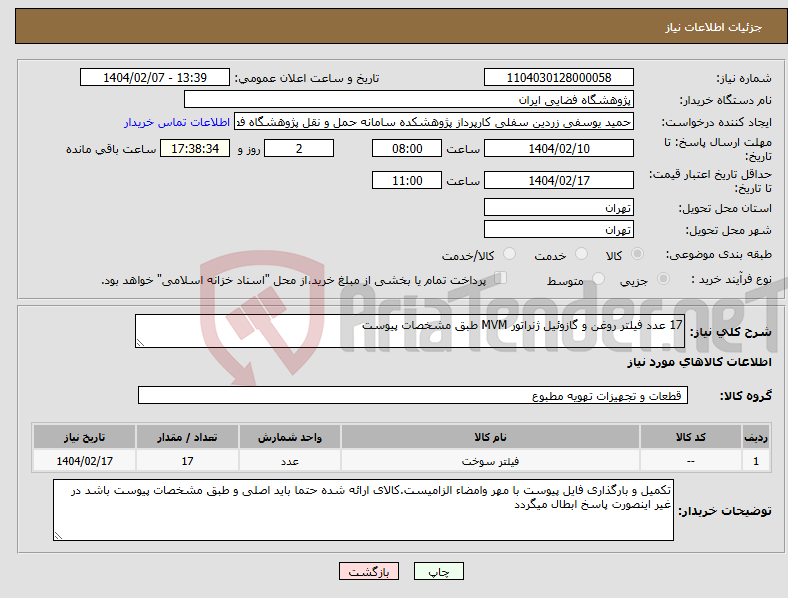Click the شماره نیاز field 1104030128000058
Screen dimensions: 788x598
558,77
